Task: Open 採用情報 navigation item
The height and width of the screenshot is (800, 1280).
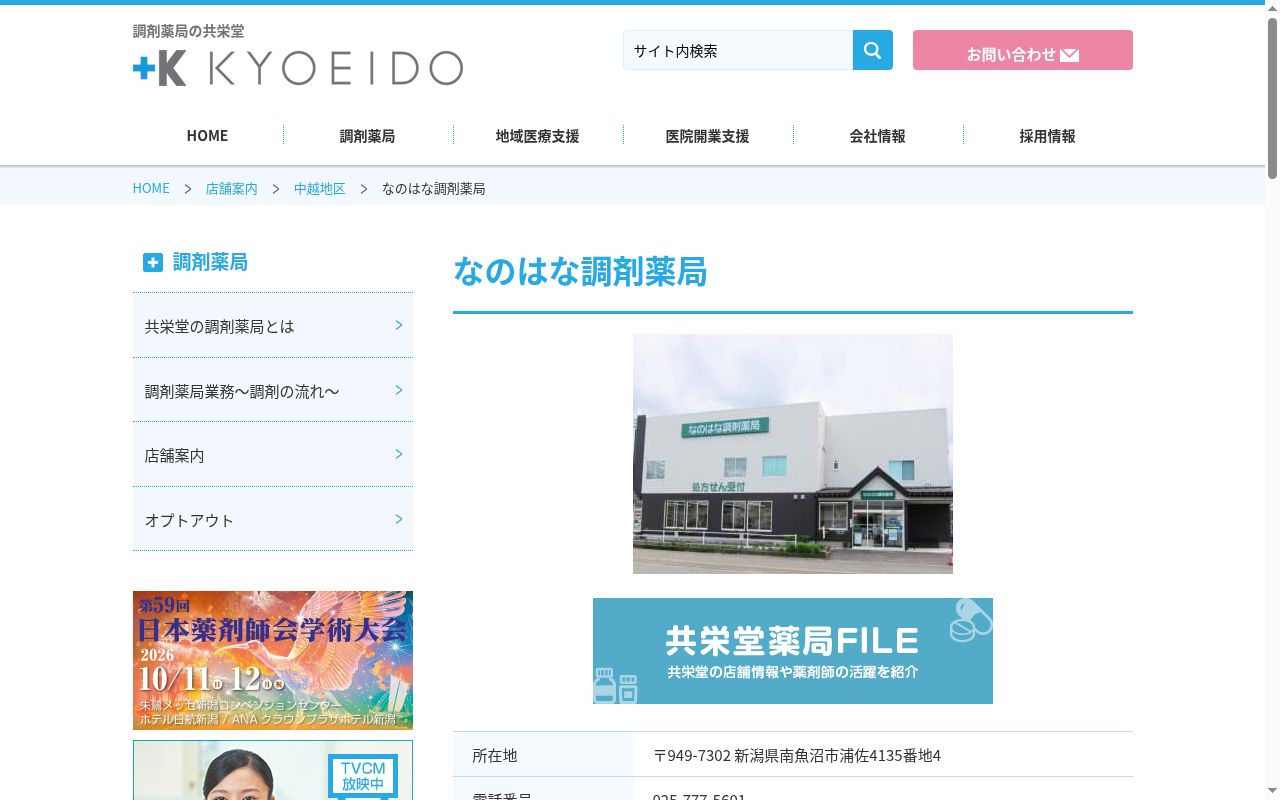Action: click(1047, 135)
